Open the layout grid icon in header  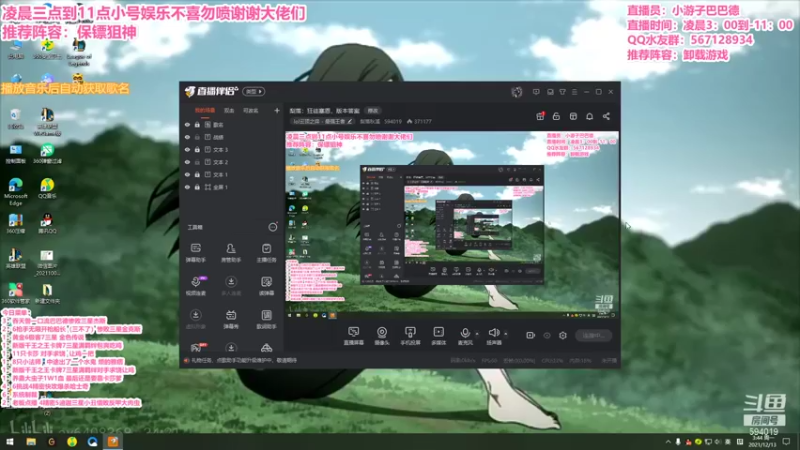[x=573, y=116]
